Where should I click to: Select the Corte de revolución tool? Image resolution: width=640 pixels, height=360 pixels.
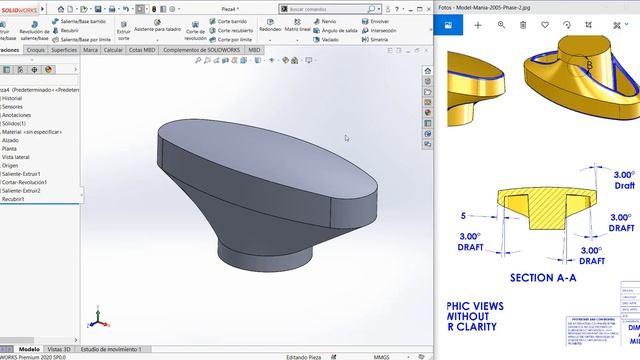[196, 31]
